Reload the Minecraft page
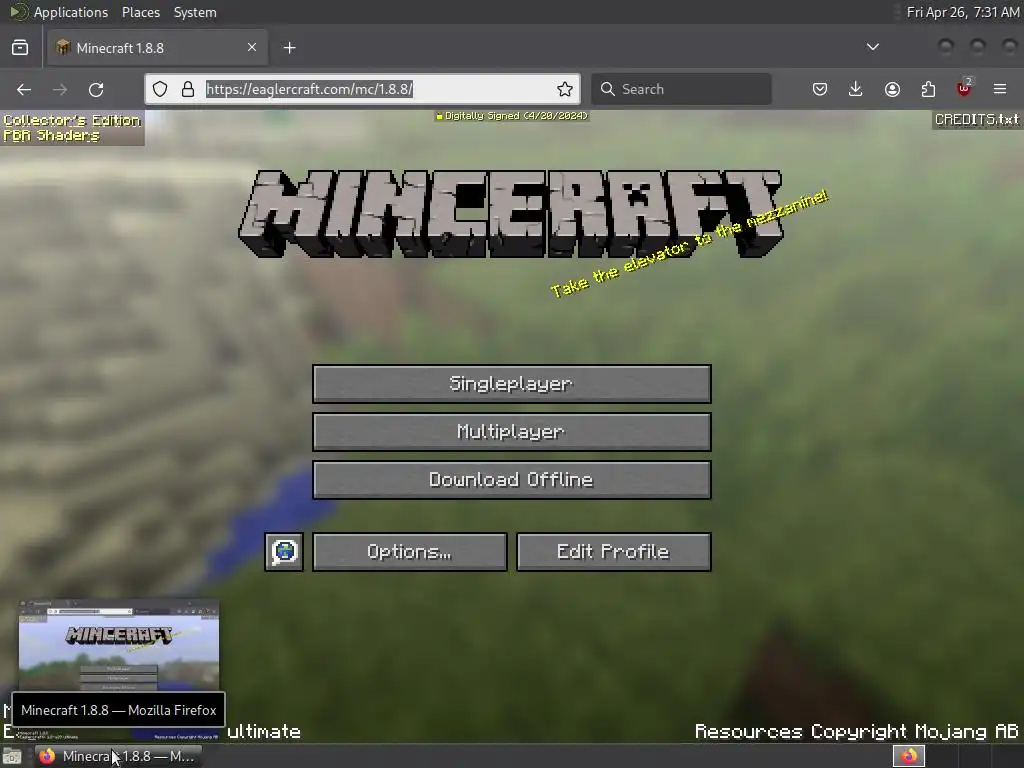The image size is (1024, 768). [x=96, y=89]
